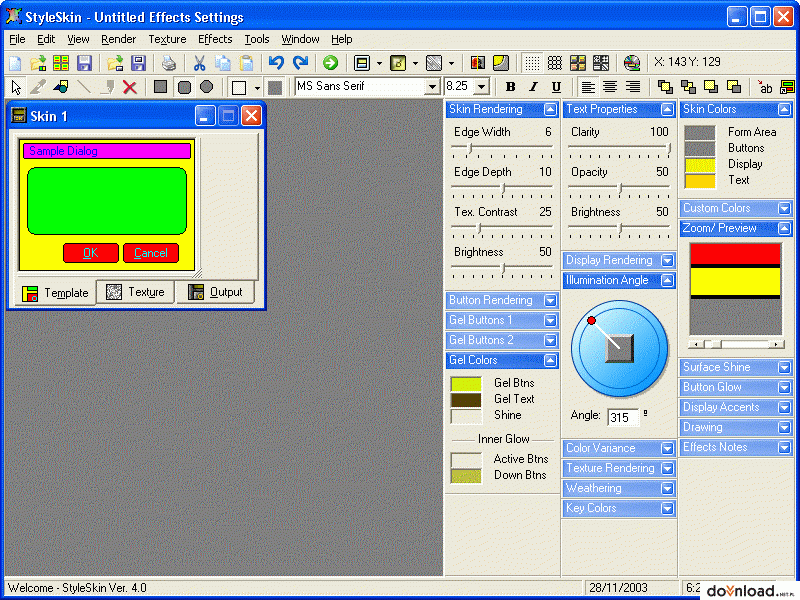Expand the Weathering panel
This screenshot has height=600, width=800.
(667, 489)
